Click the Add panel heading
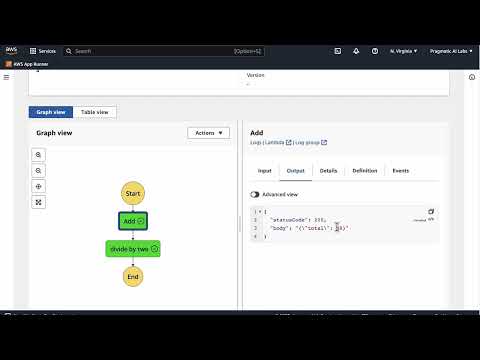This screenshot has height=360, width=480. 257,133
